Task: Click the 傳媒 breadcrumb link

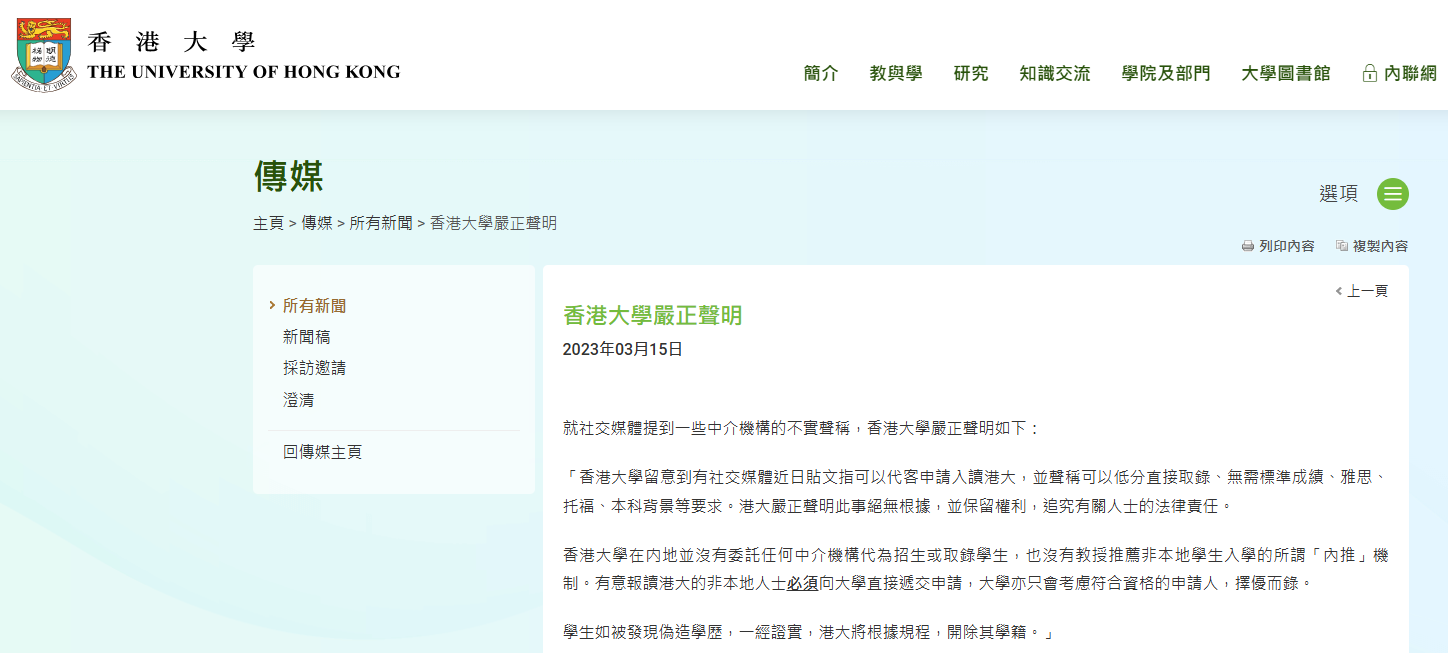Action: pyautogui.click(x=317, y=223)
